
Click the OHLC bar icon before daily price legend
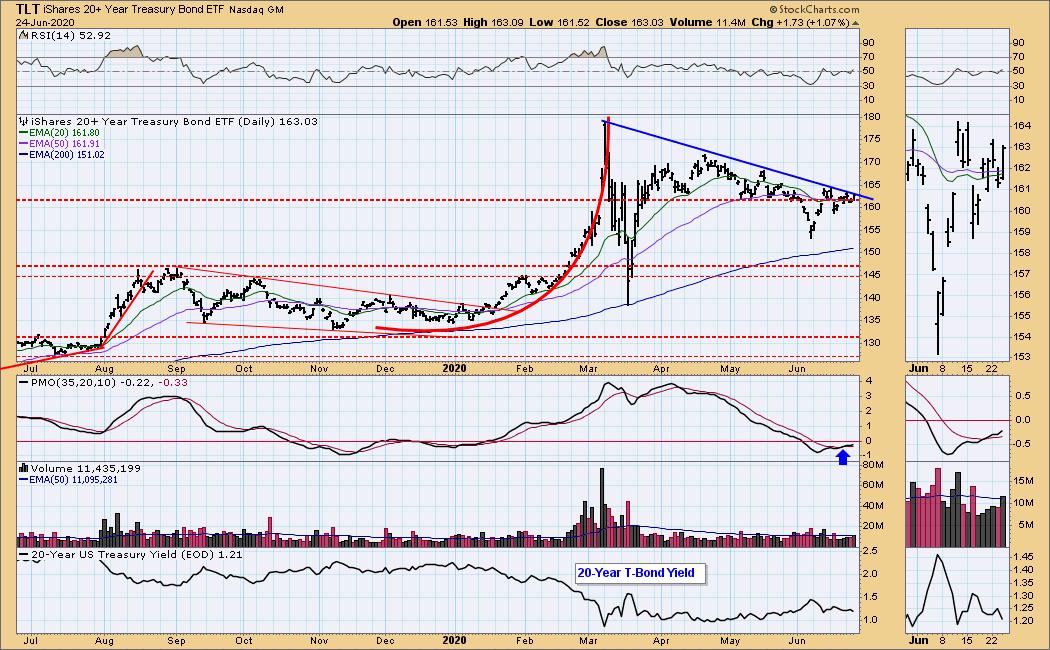[x=23, y=122]
